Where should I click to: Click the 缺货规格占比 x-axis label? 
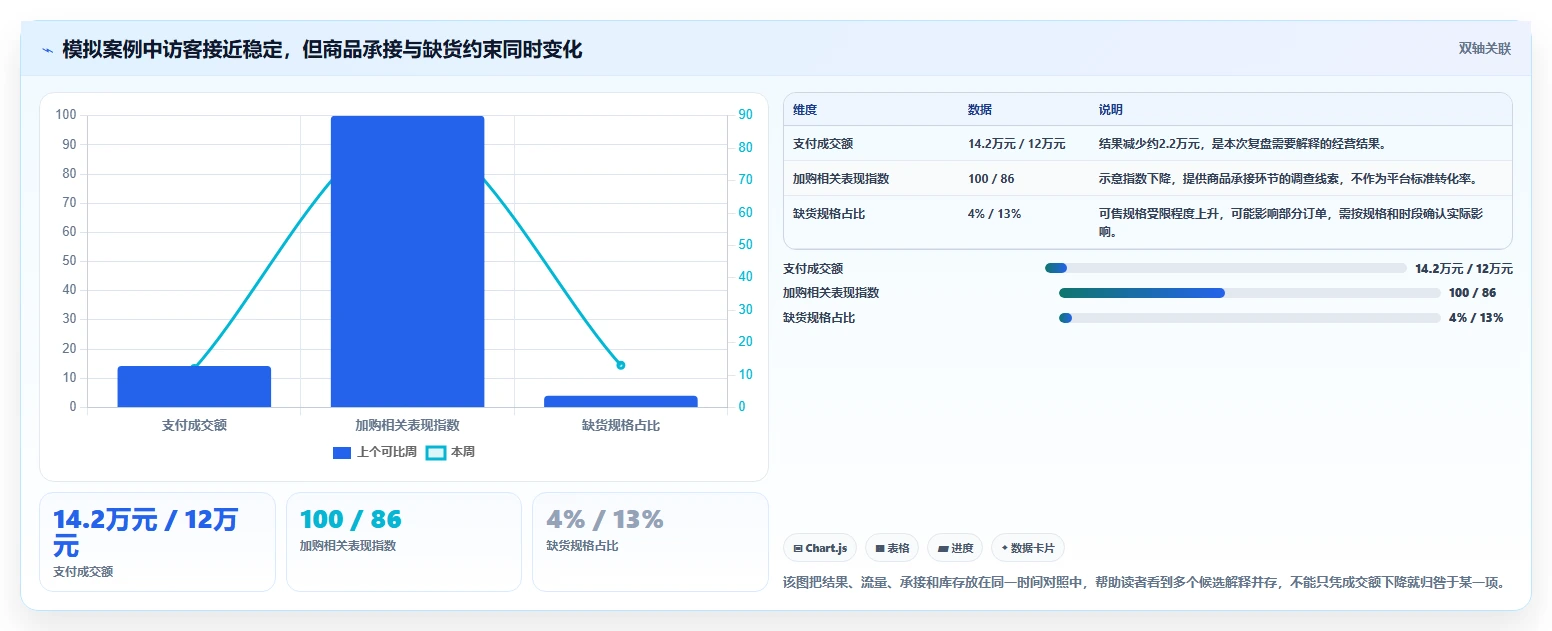620,425
